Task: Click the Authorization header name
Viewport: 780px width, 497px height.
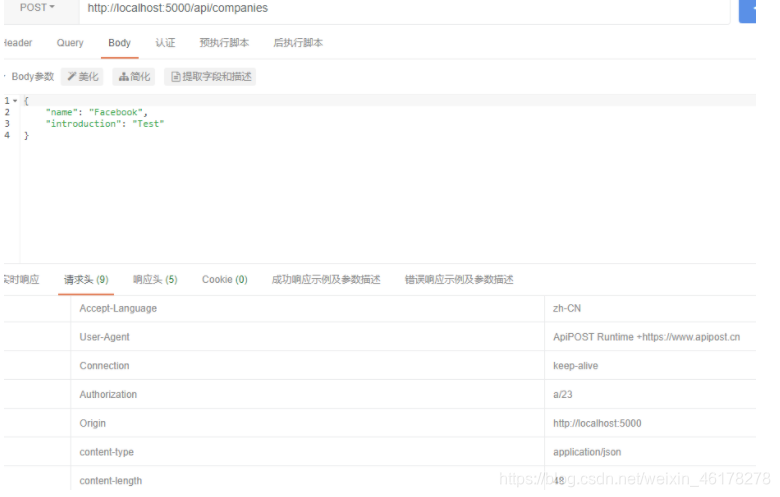Action: (x=108, y=395)
